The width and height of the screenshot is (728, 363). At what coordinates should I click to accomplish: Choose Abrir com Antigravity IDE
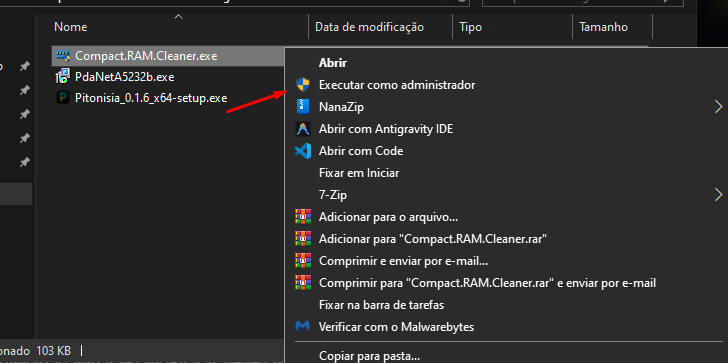[386, 129]
